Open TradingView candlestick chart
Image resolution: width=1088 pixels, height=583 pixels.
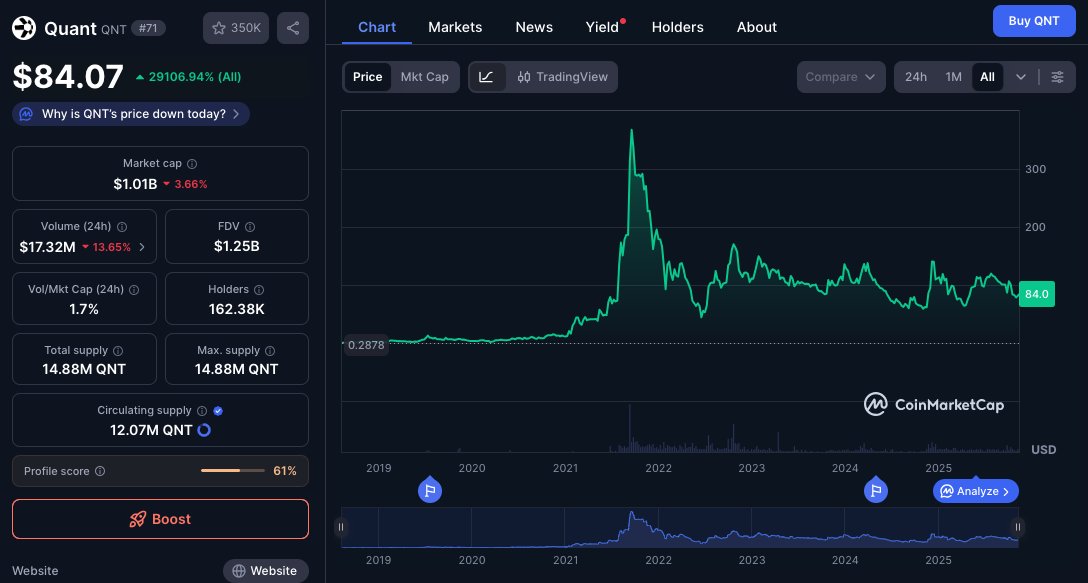[x=562, y=77]
